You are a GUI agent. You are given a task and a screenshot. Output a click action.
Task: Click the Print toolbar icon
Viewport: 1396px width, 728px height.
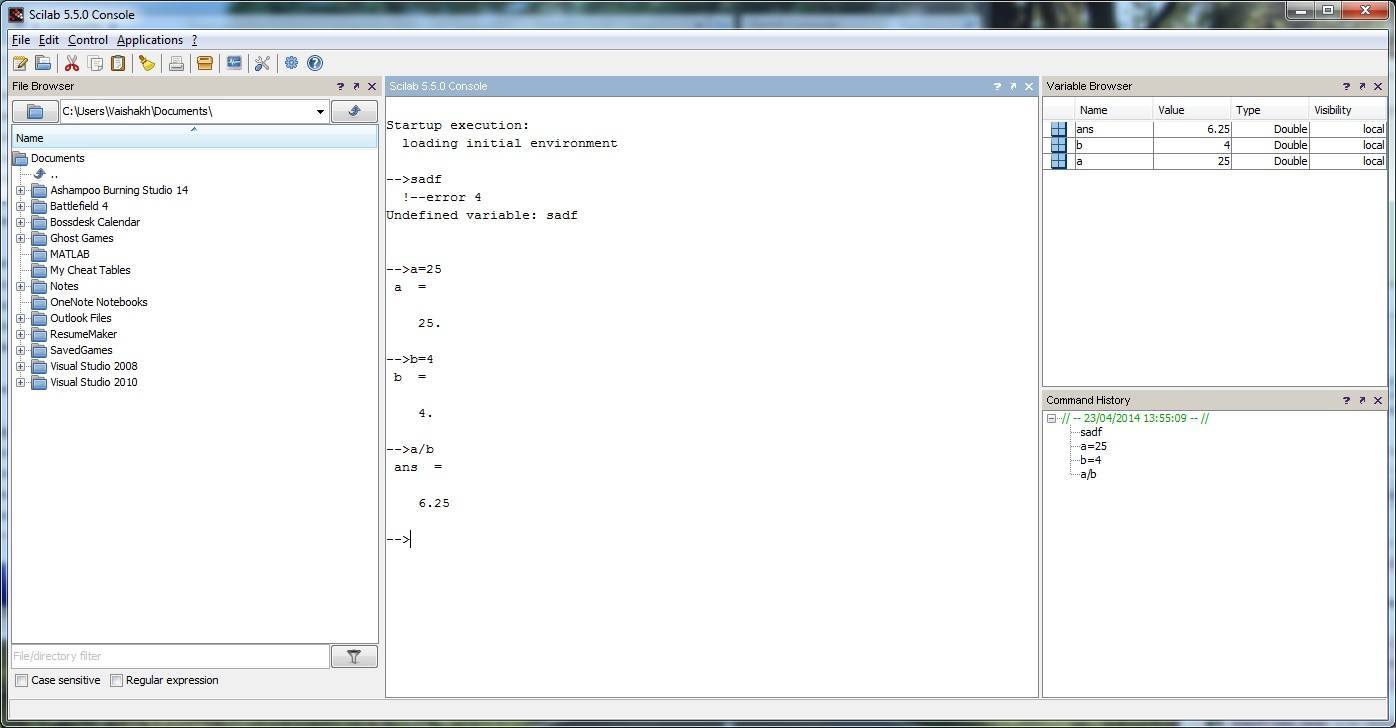coord(176,63)
